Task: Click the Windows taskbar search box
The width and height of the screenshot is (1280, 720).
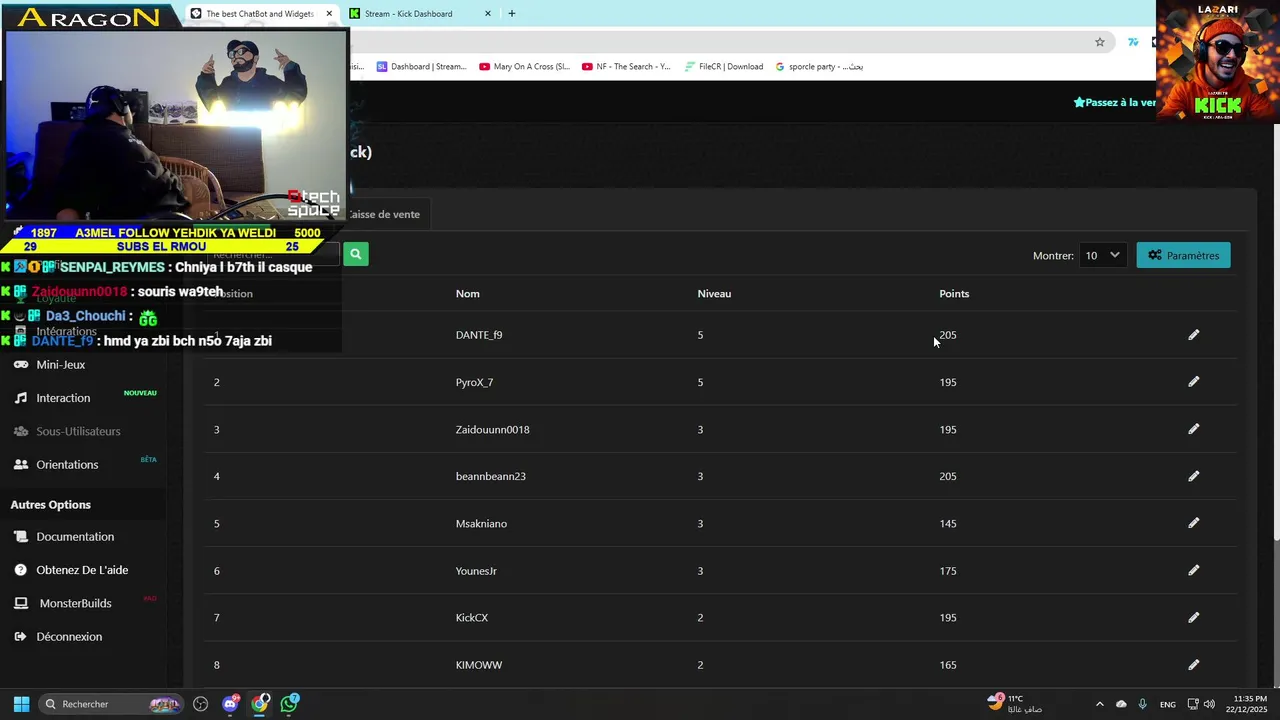Action: point(110,704)
